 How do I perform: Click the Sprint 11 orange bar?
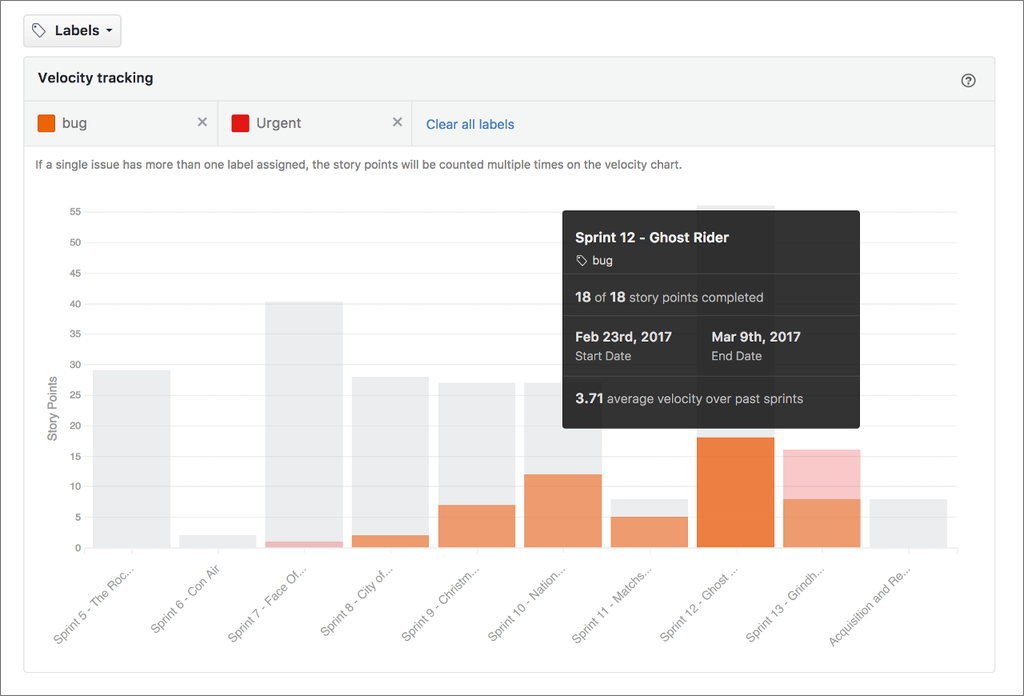[649, 532]
